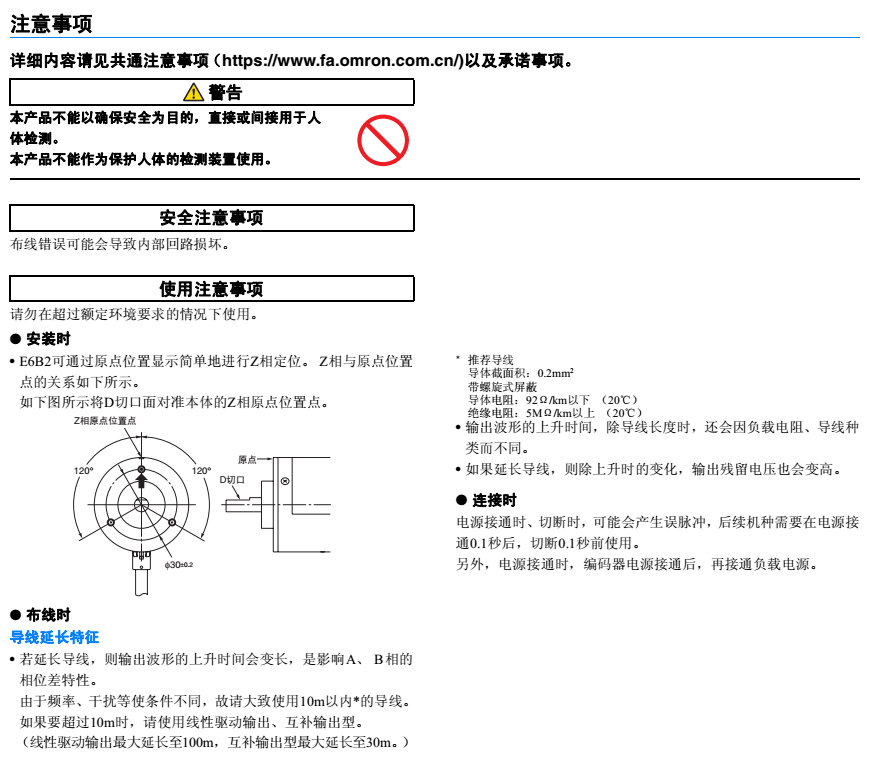Viewport: 878px width, 769px height.
Task: Click the yellow warning triangle icon
Action: point(194,93)
